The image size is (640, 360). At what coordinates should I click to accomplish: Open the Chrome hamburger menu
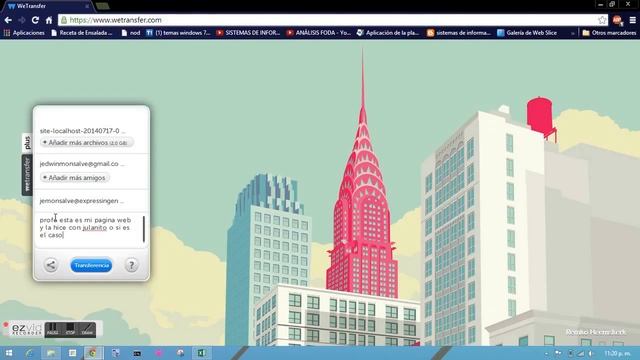click(632, 20)
